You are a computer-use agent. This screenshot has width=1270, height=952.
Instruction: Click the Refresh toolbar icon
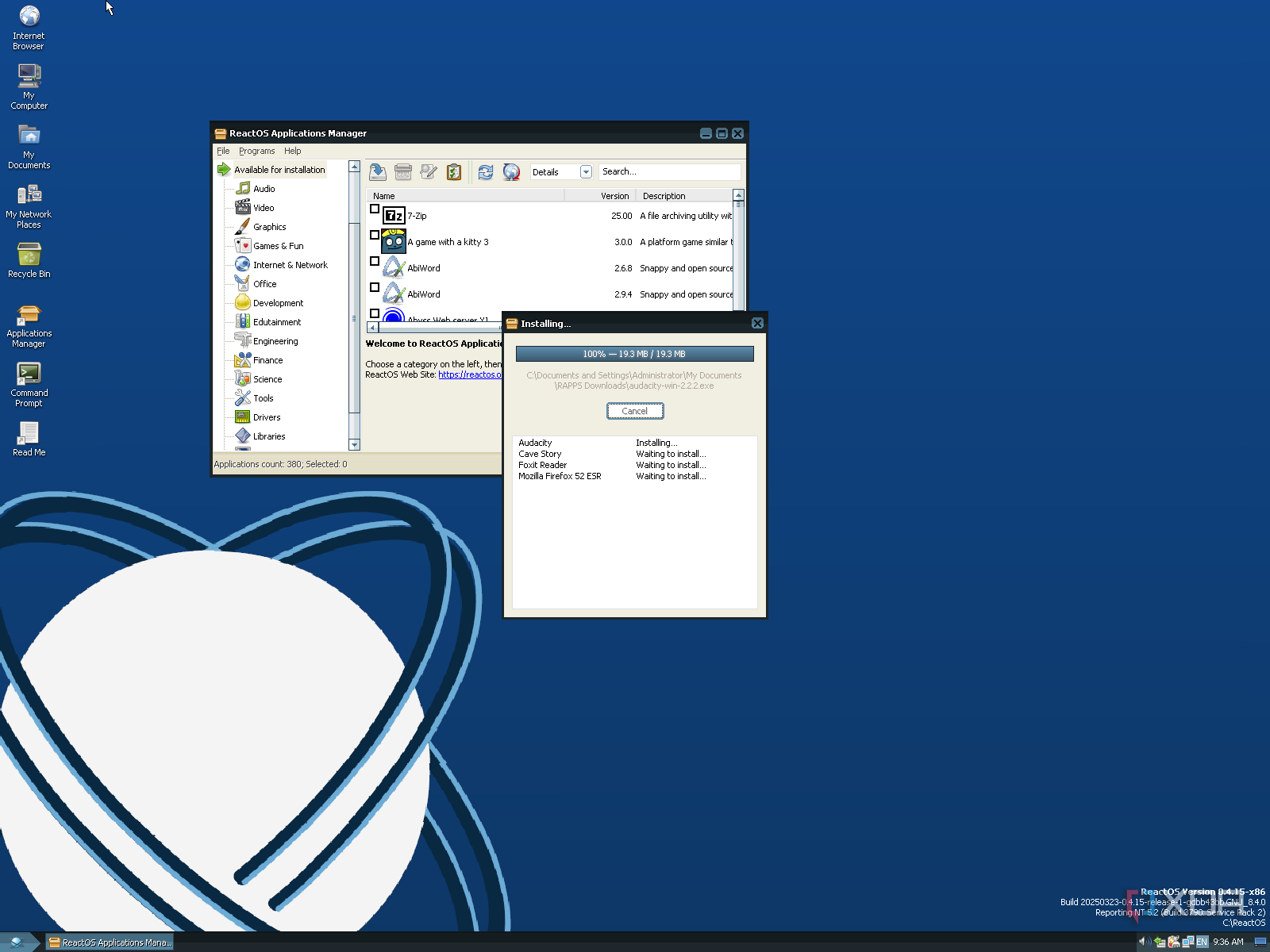[x=486, y=171]
